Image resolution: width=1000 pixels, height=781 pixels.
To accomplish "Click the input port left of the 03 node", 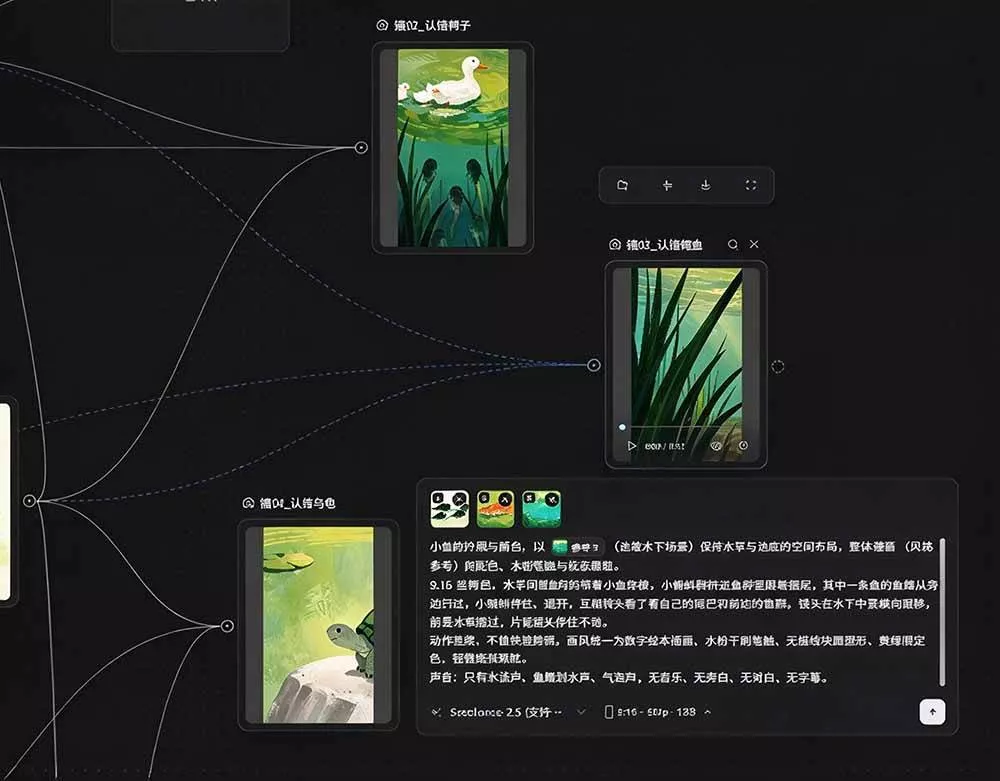I will pos(594,365).
